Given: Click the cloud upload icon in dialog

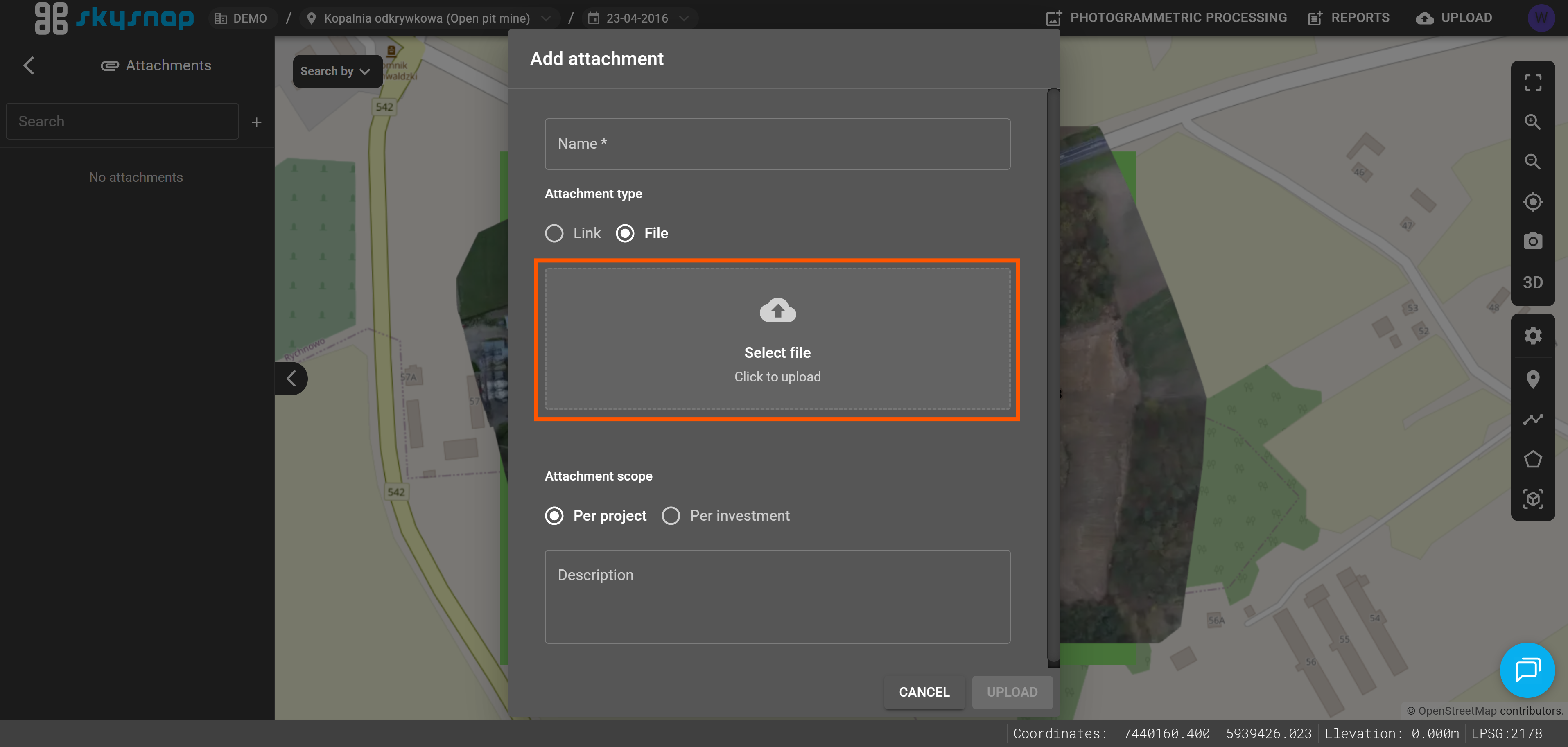Looking at the screenshot, I should click(777, 310).
